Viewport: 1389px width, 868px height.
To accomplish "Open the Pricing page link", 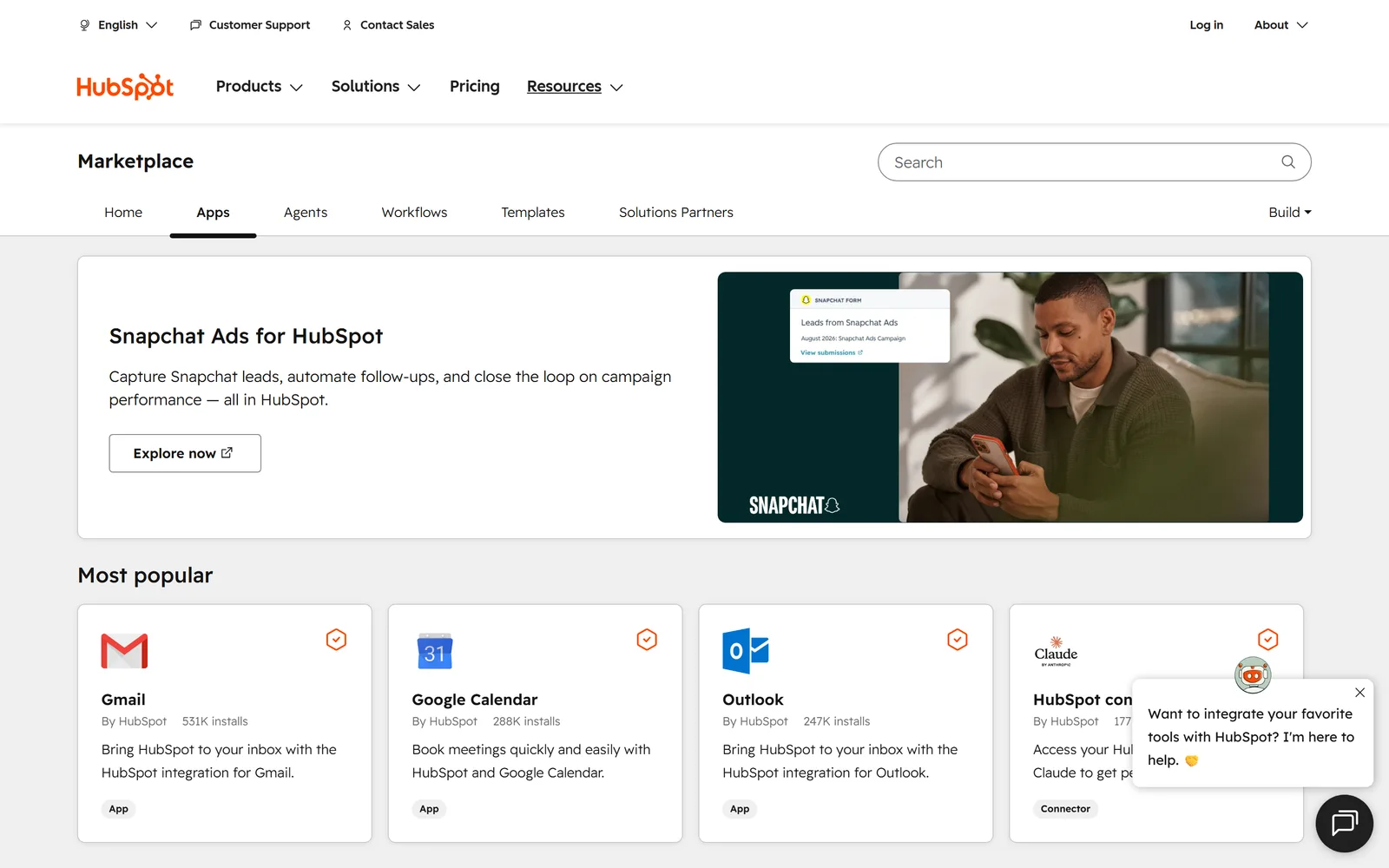I will click(x=475, y=87).
